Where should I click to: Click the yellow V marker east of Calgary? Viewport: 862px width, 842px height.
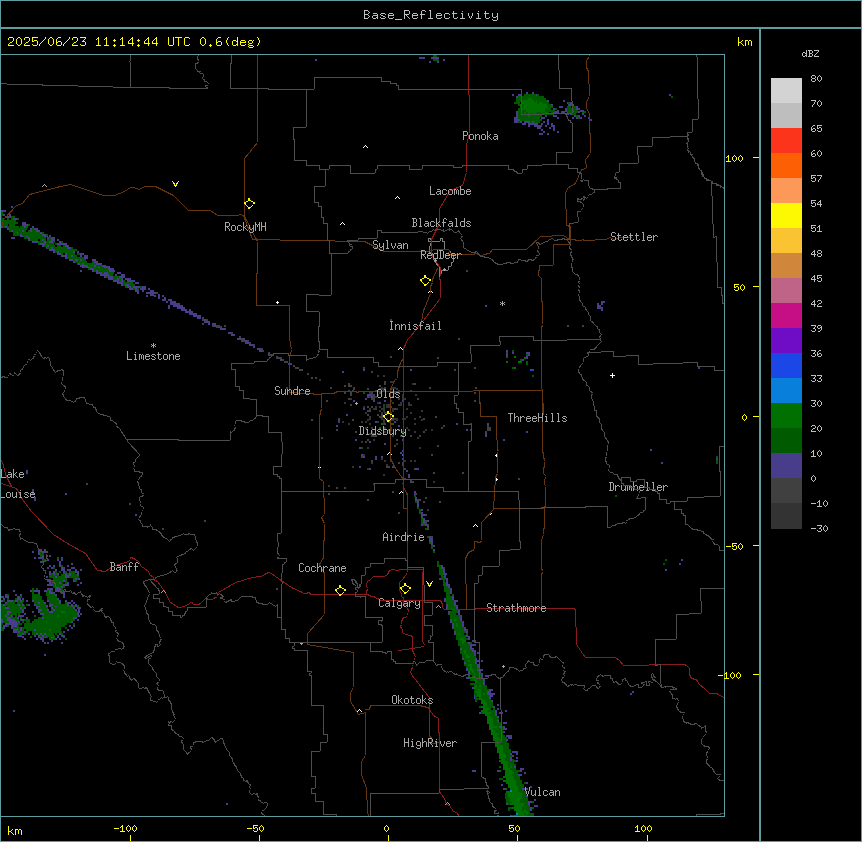[x=429, y=584]
